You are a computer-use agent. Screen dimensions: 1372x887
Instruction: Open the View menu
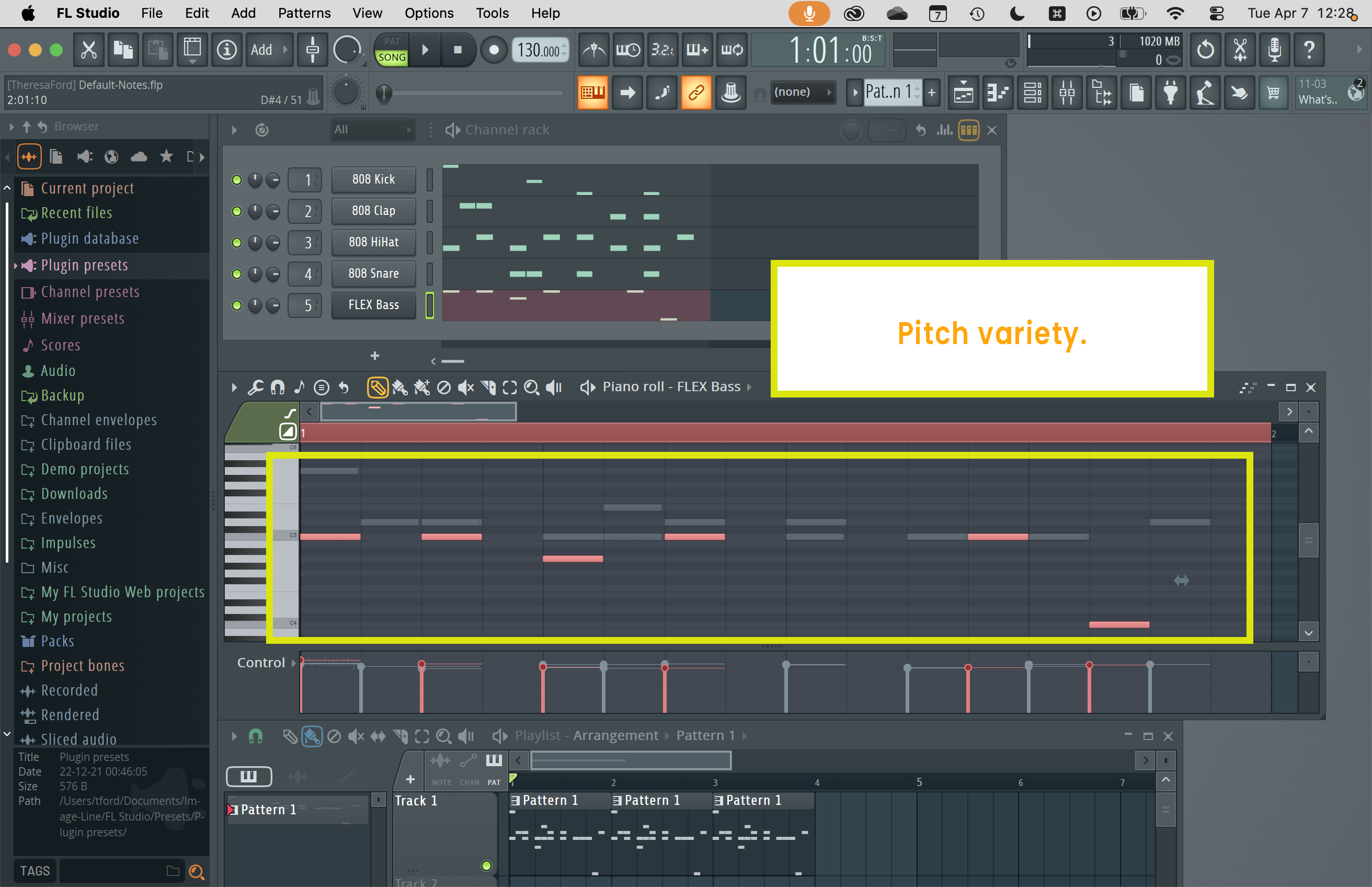[367, 13]
